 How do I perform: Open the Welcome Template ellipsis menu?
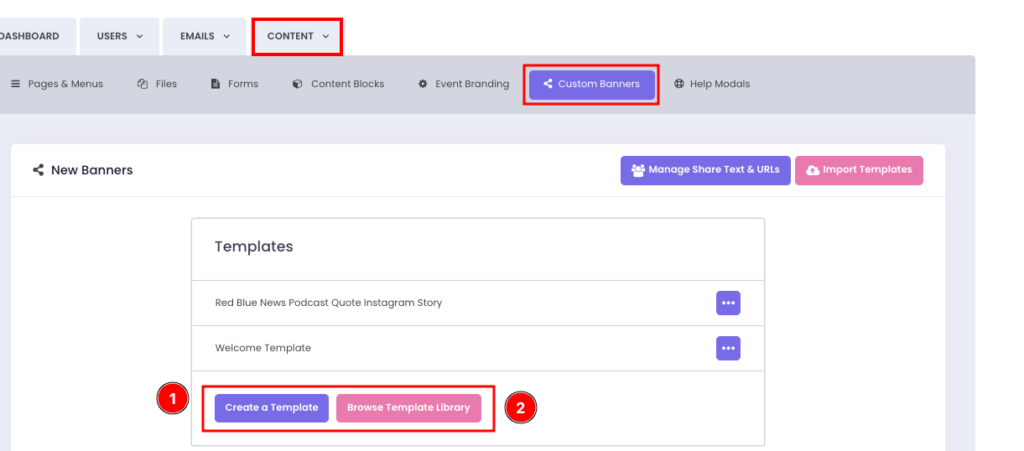pyautogui.click(x=728, y=348)
